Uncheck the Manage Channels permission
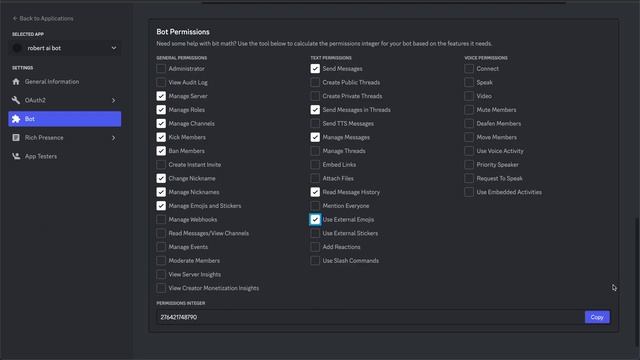640x360 pixels. point(161,123)
